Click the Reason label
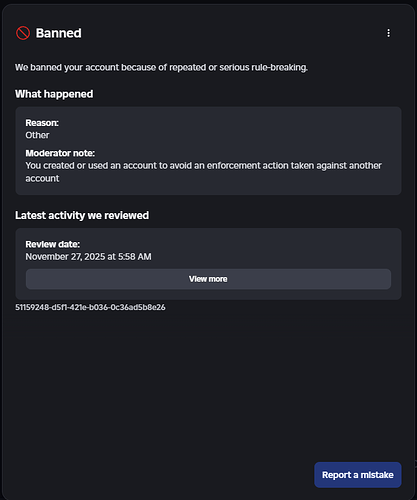The height and width of the screenshot is (500, 417). tap(42, 123)
